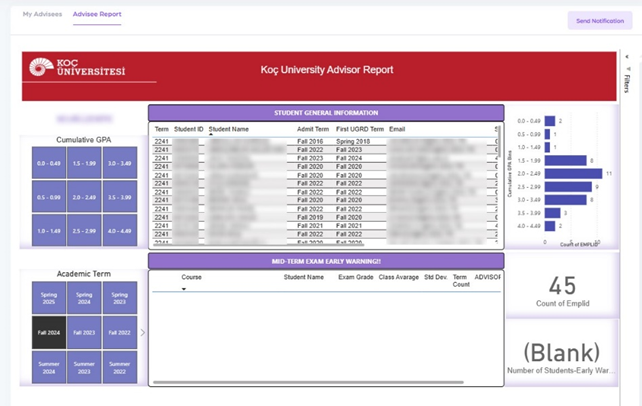Select the Advisee Report tab
This screenshot has width=642, height=406.
click(98, 16)
